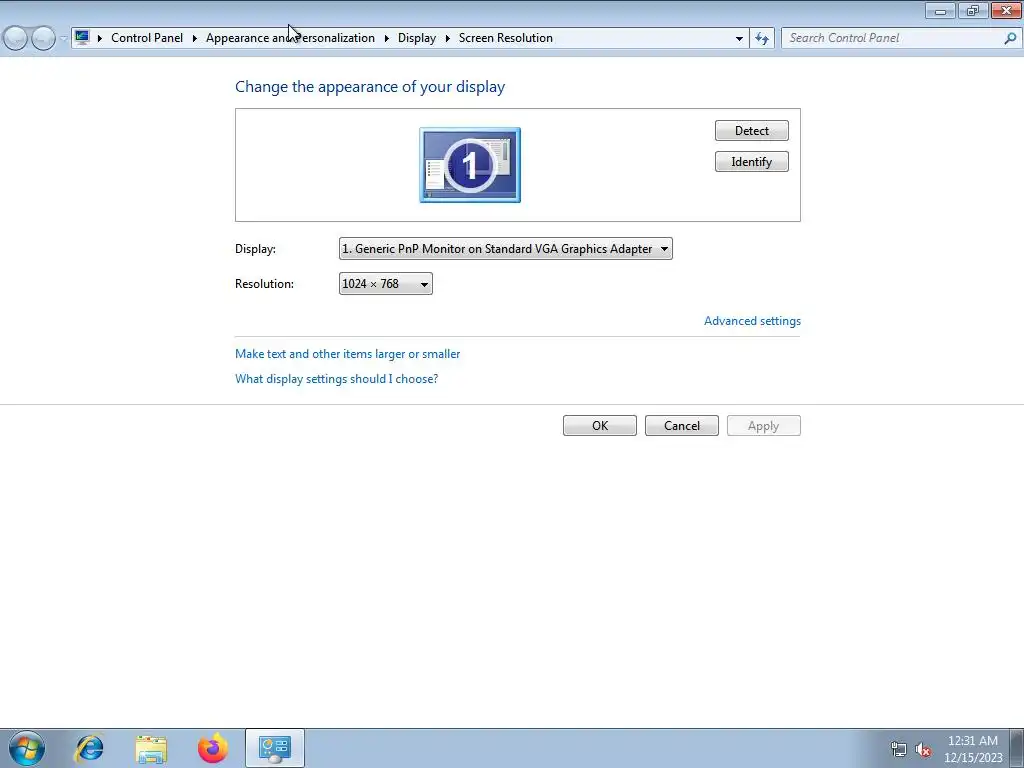Image resolution: width=1024 pixels, height=768 pixels.
Task: Open Windows Explorer from taskbar
Action: (x=151, y=748)
